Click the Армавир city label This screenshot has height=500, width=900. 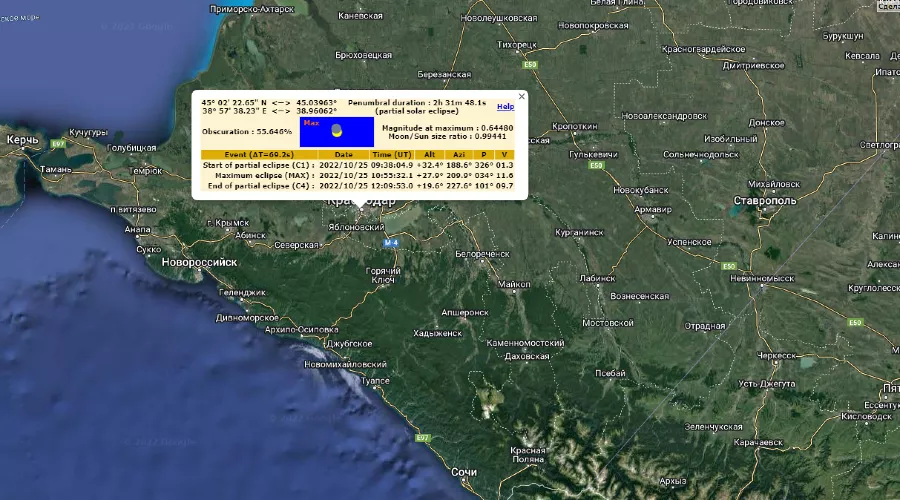pyautogui.click(x=654, y=209)
